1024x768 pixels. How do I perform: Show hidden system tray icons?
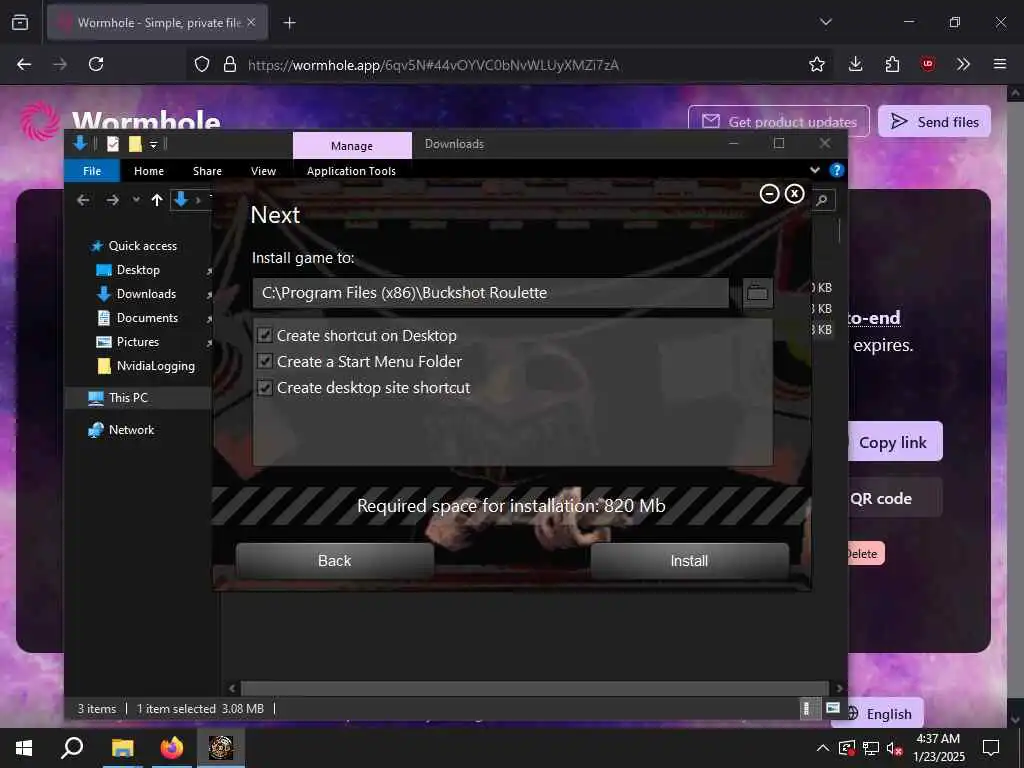coord(822,748)
